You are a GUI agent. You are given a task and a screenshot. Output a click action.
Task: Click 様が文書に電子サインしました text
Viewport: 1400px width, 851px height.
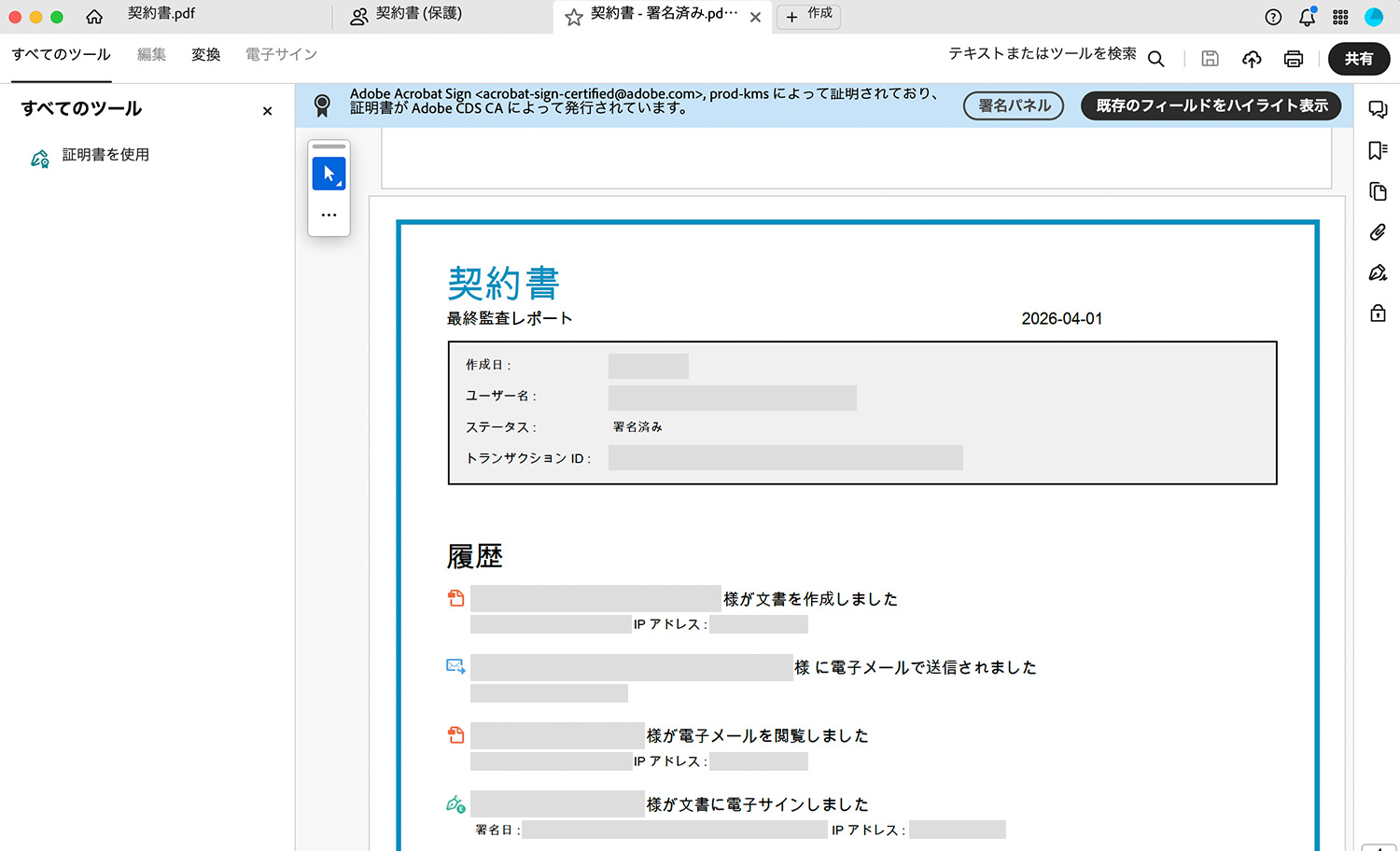click(758, 804)
